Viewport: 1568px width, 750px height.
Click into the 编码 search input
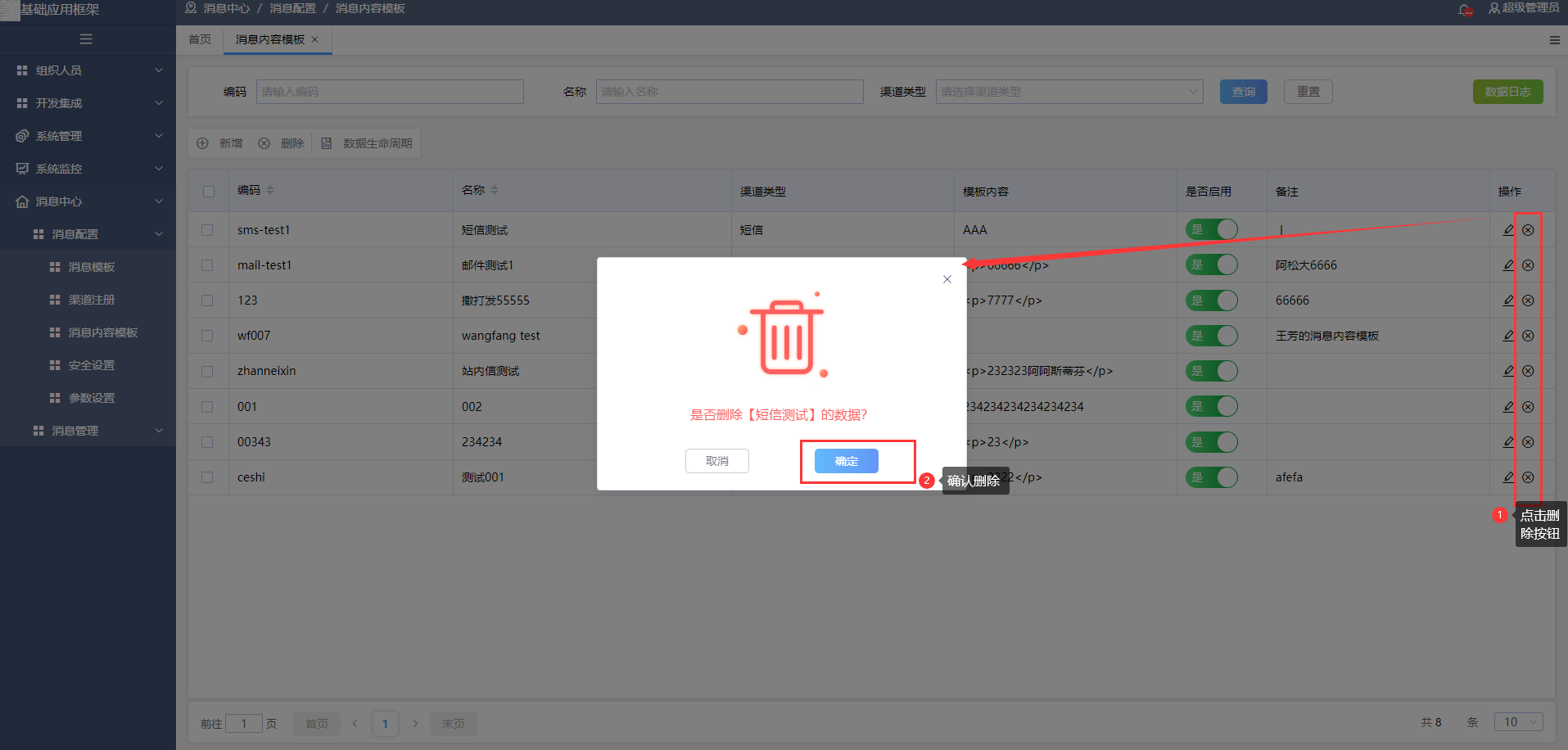(x=390, y=92)
